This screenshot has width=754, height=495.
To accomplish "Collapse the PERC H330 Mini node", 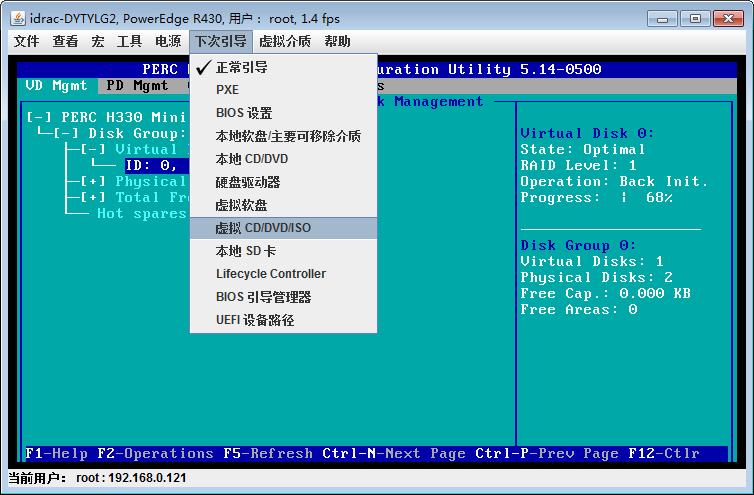I will pos(39,117).
